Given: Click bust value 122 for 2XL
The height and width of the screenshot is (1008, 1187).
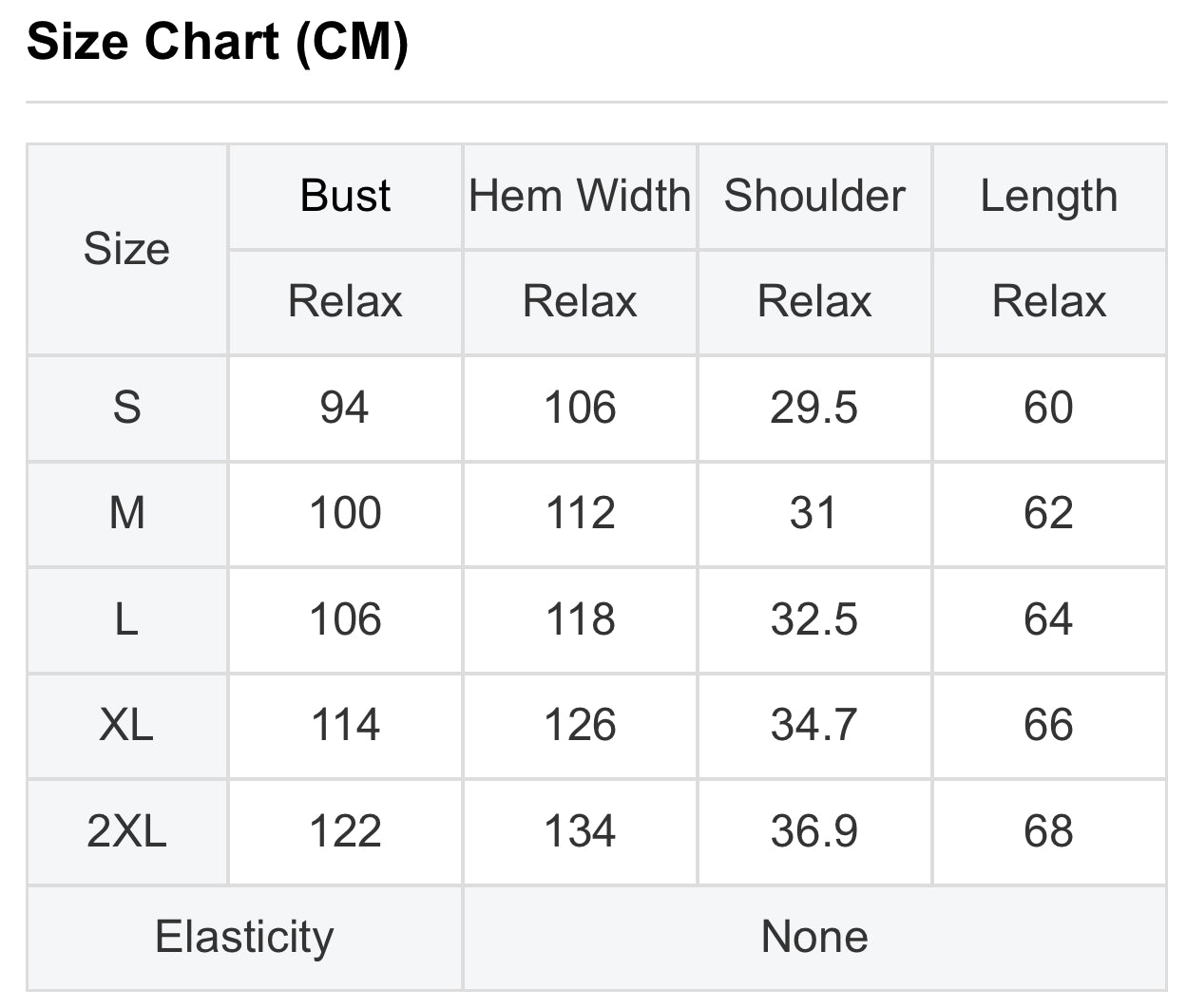Looking at the screenshot, I should pos(345,831).
